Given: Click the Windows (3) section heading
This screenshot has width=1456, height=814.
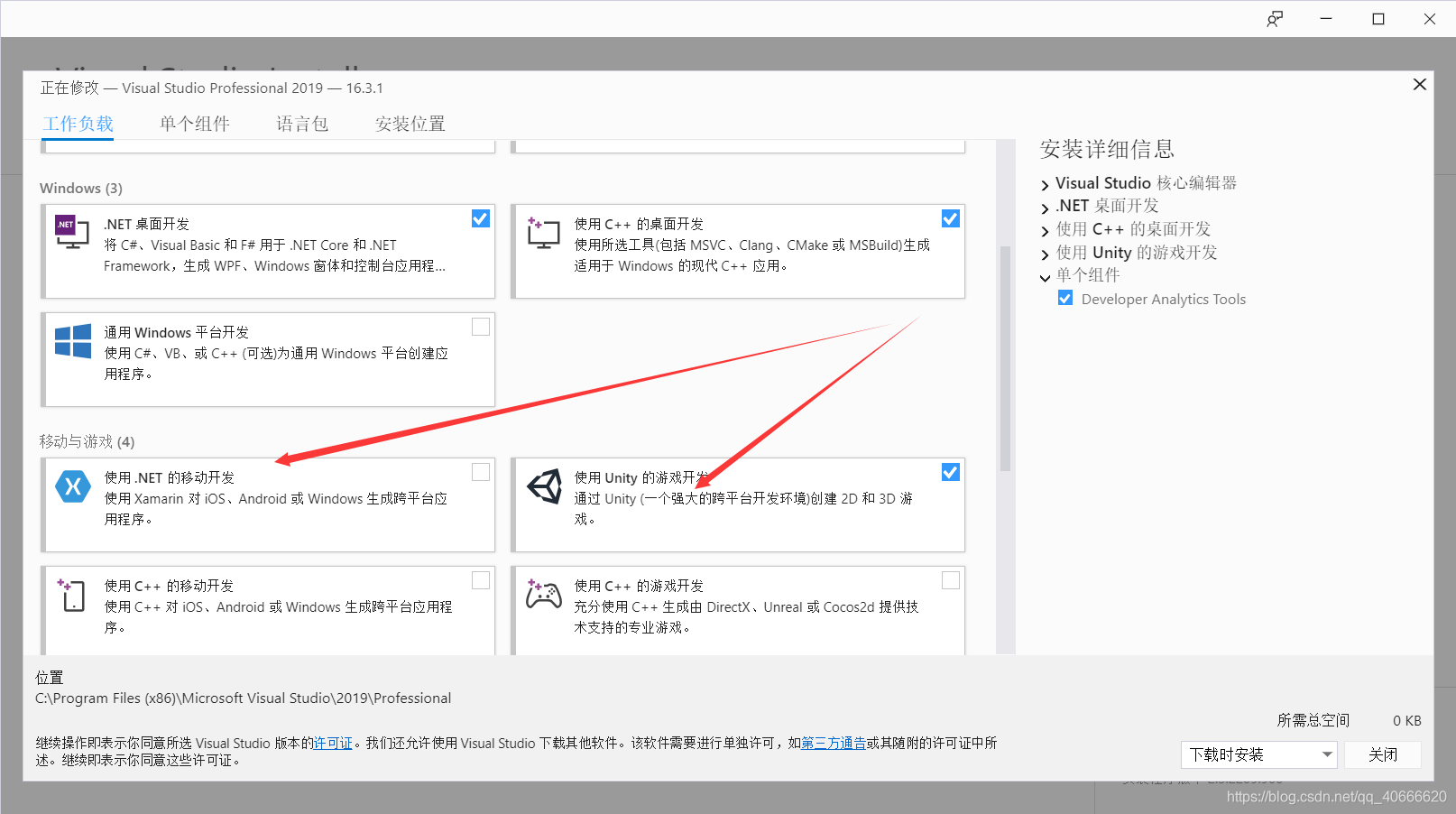Looking at the screenshot, I should point(81,188).
